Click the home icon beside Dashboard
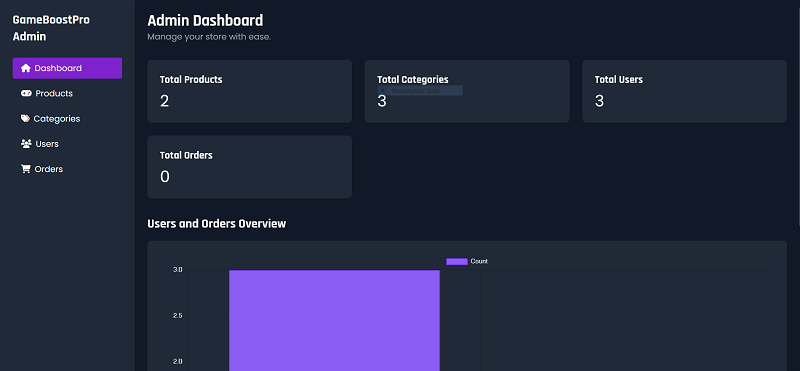Screen dimensions: 800x371 click(26, 68)
